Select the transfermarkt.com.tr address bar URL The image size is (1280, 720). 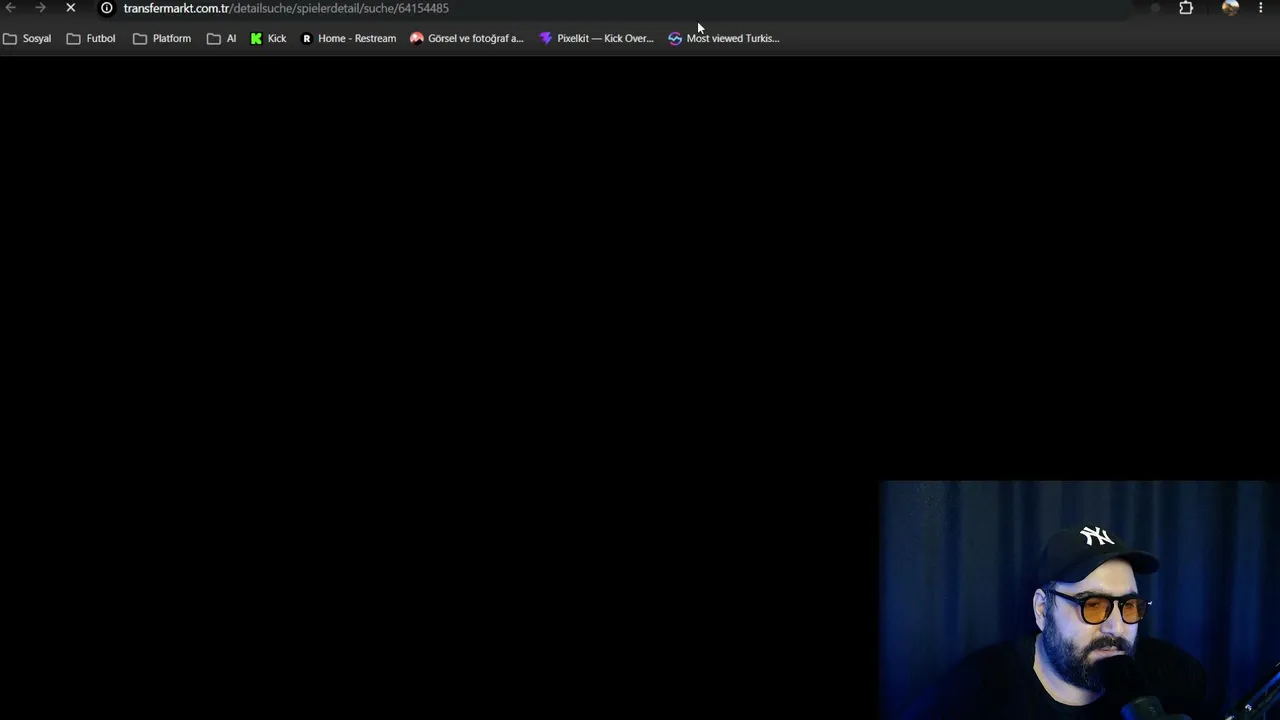click(286, 8)
